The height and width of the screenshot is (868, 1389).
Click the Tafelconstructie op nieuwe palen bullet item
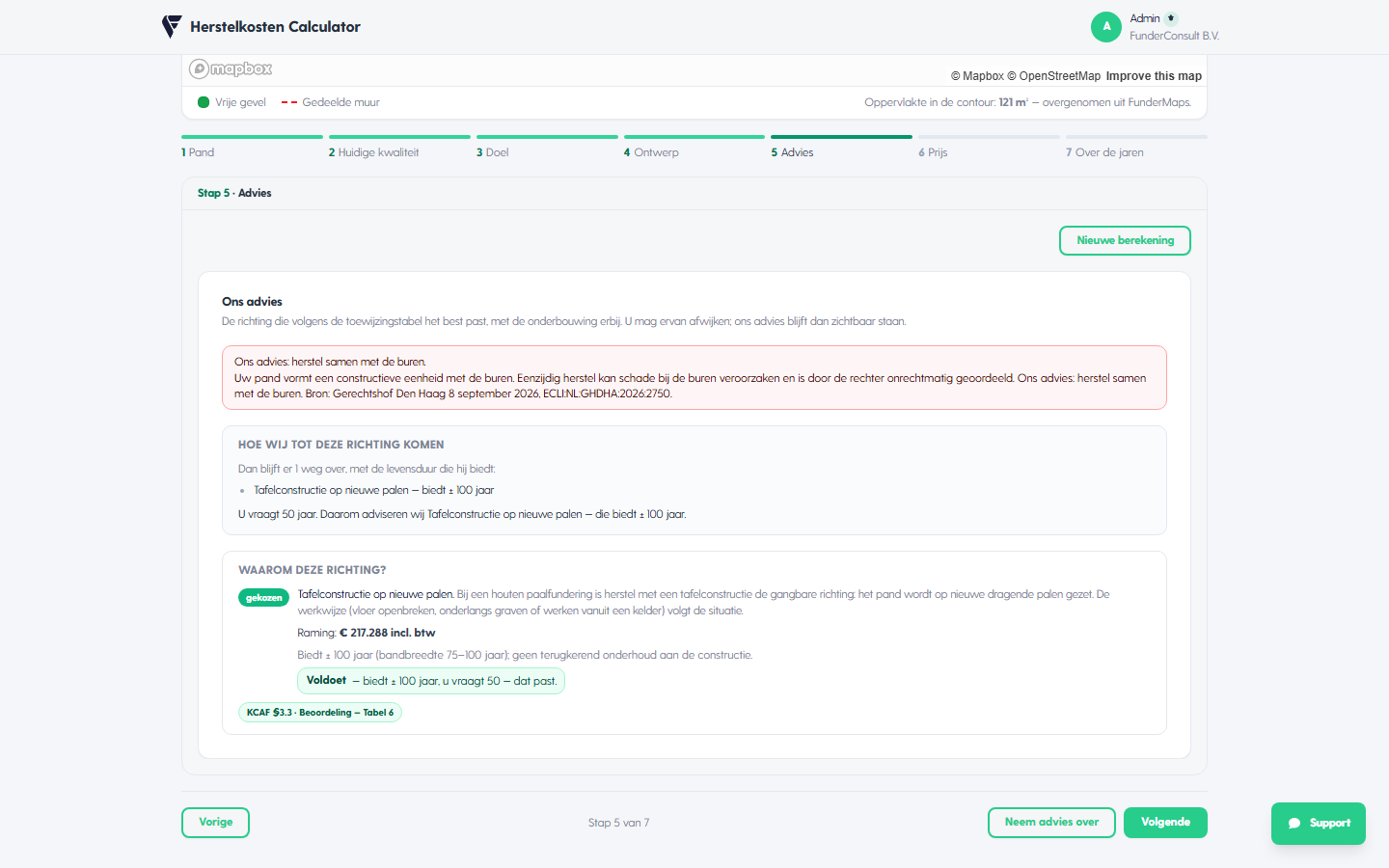373,490
